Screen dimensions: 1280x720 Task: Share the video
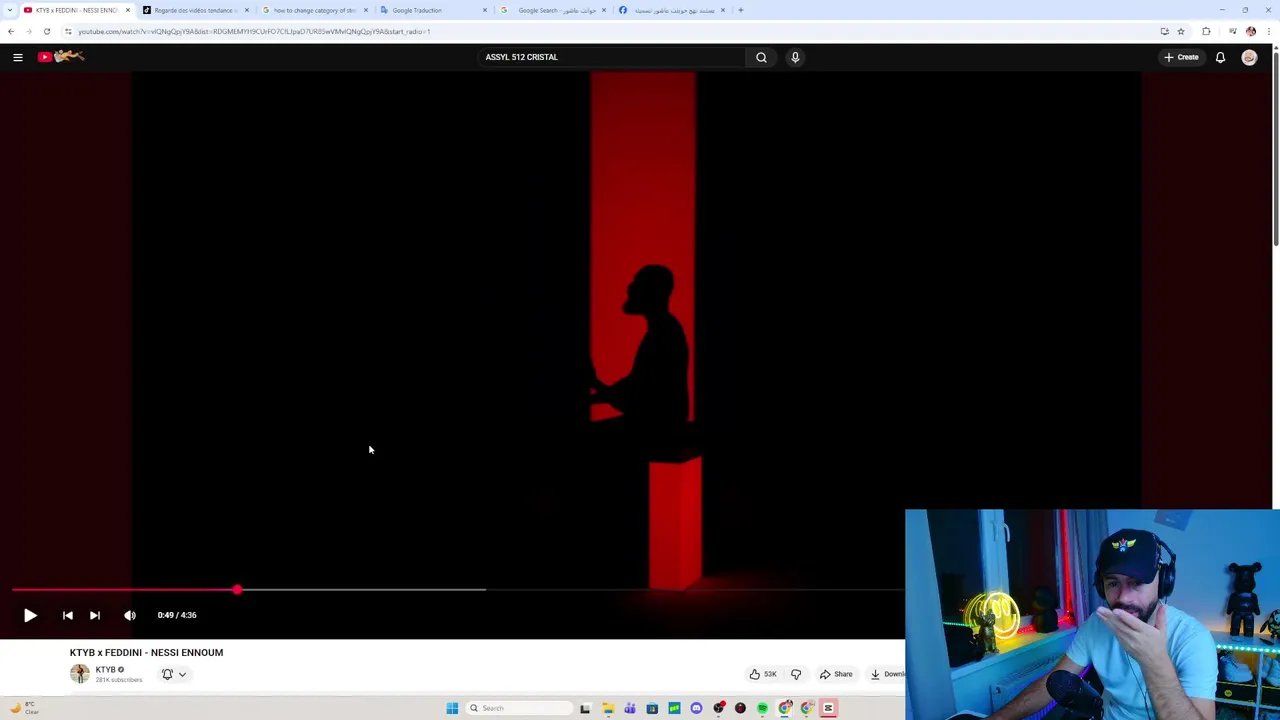tap(836, 674)
